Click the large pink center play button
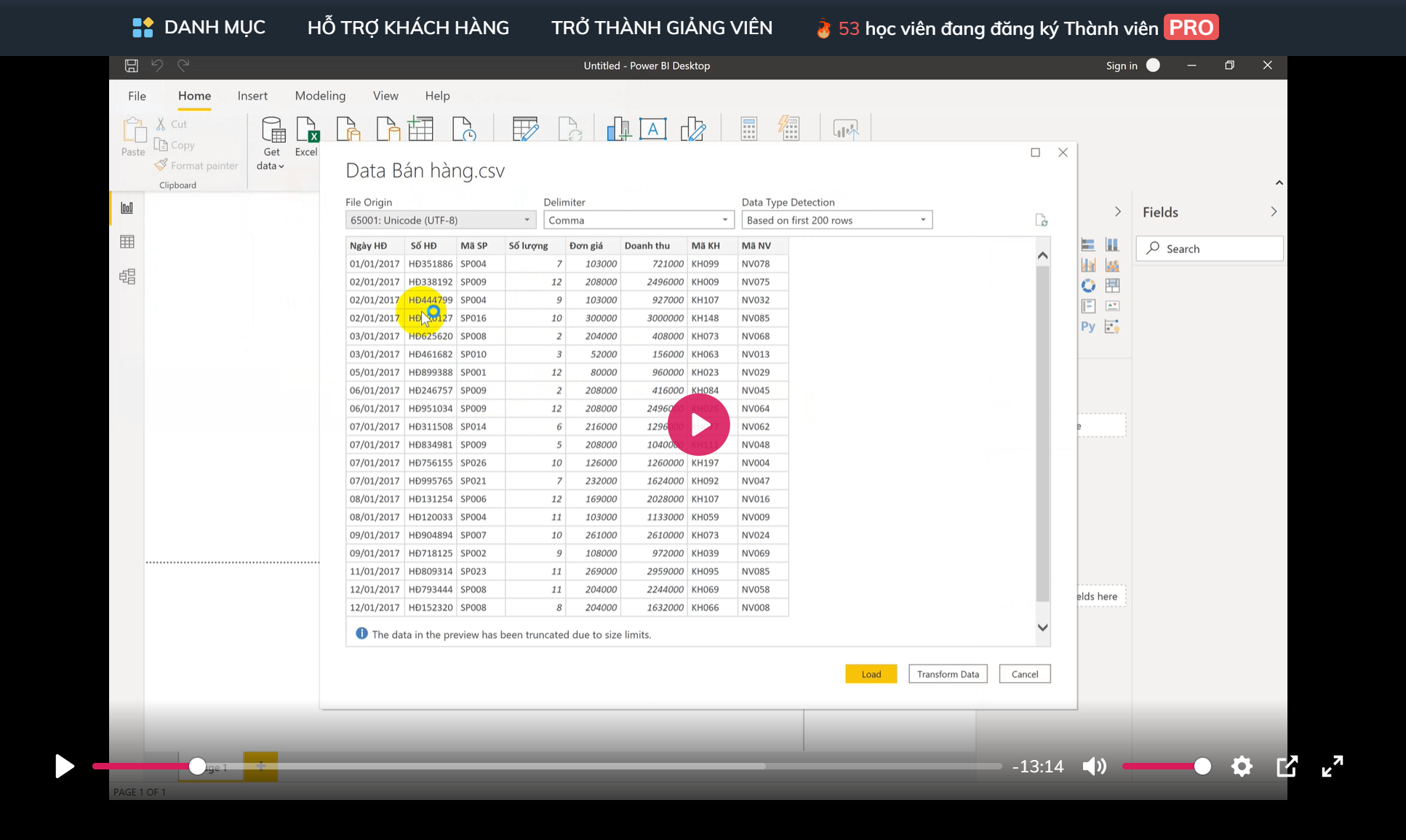 coord(698,425)
